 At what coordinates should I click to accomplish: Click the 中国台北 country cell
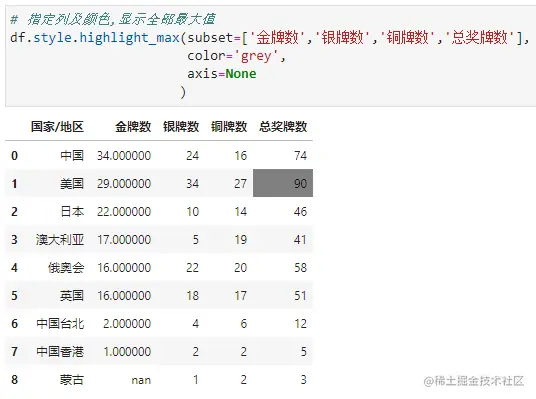click(x=60, y=324)
